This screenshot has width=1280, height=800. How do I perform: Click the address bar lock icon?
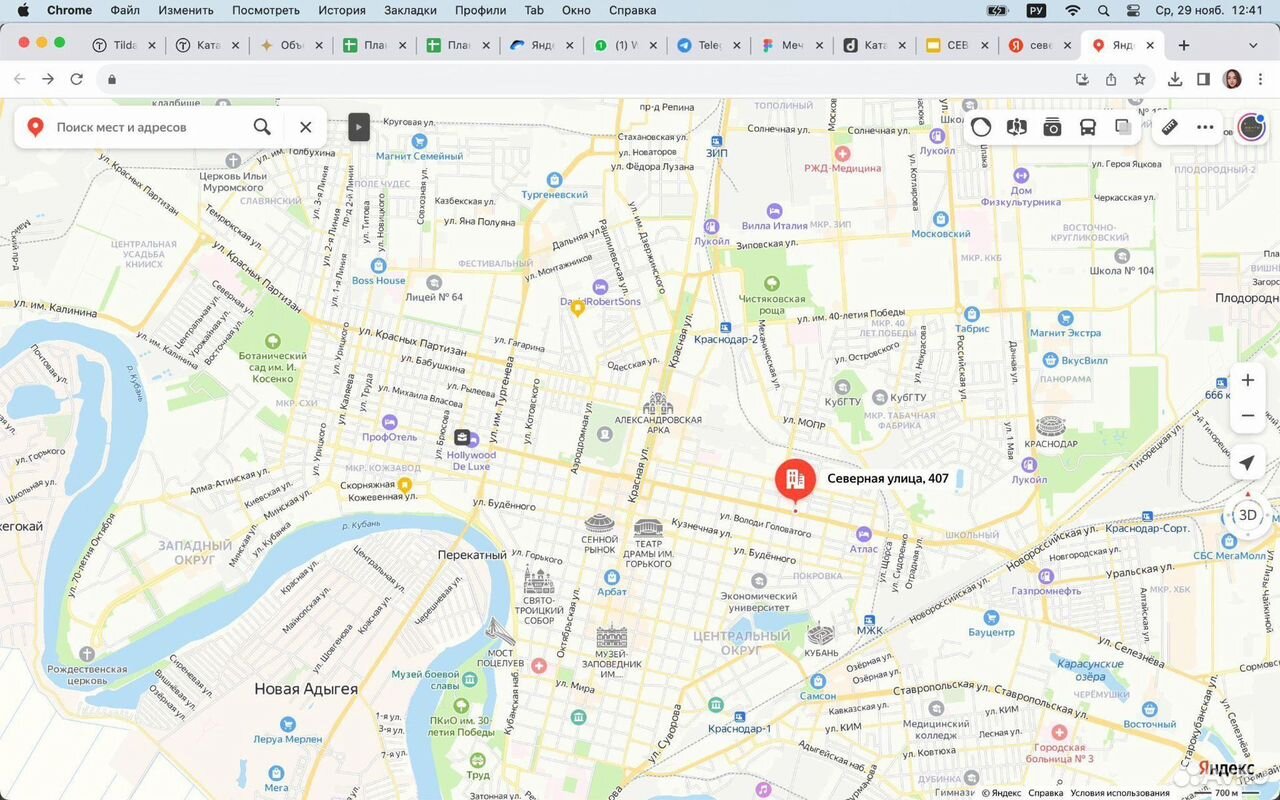[112, 79]
